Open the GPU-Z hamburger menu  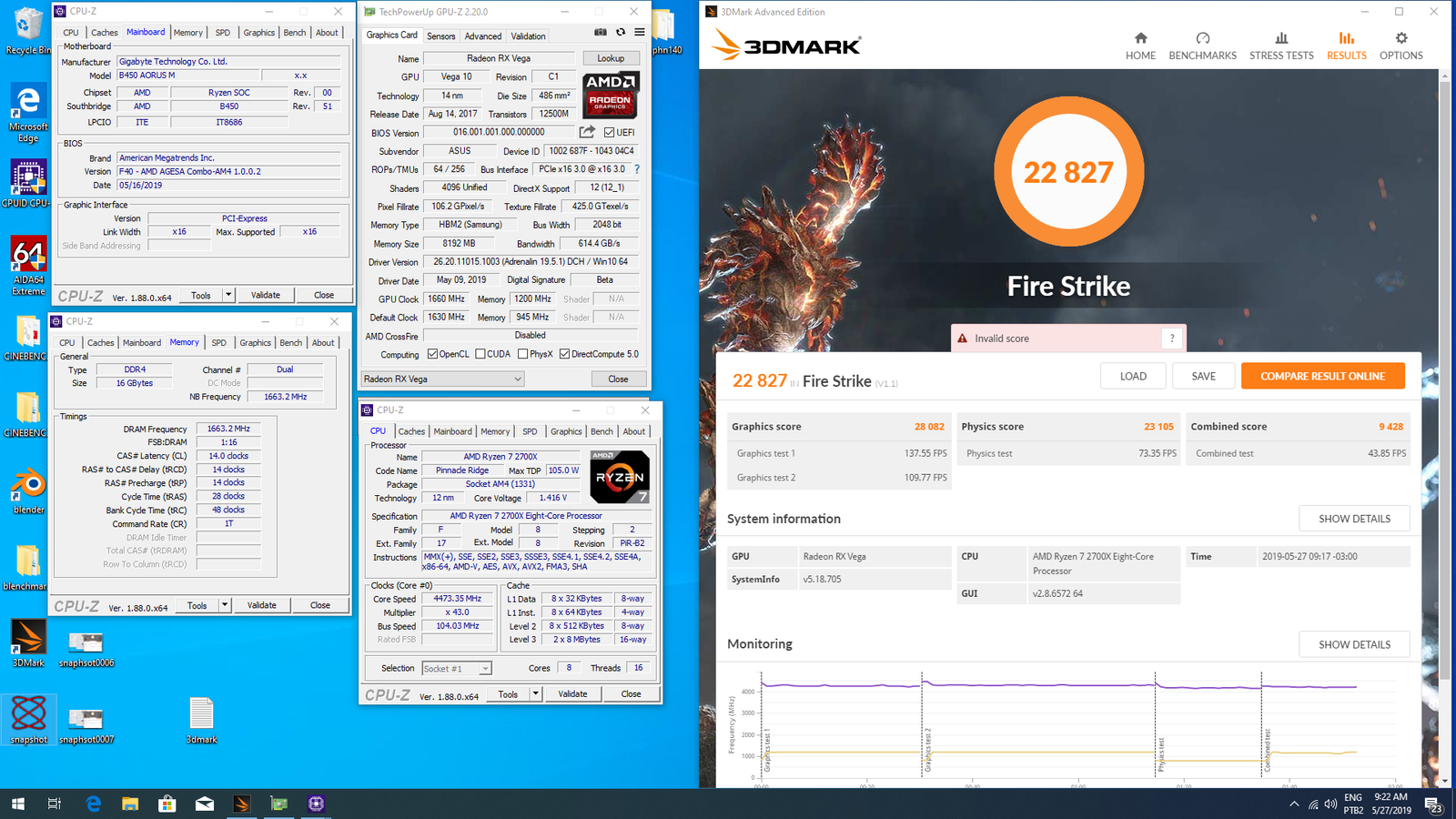point(640,32)
